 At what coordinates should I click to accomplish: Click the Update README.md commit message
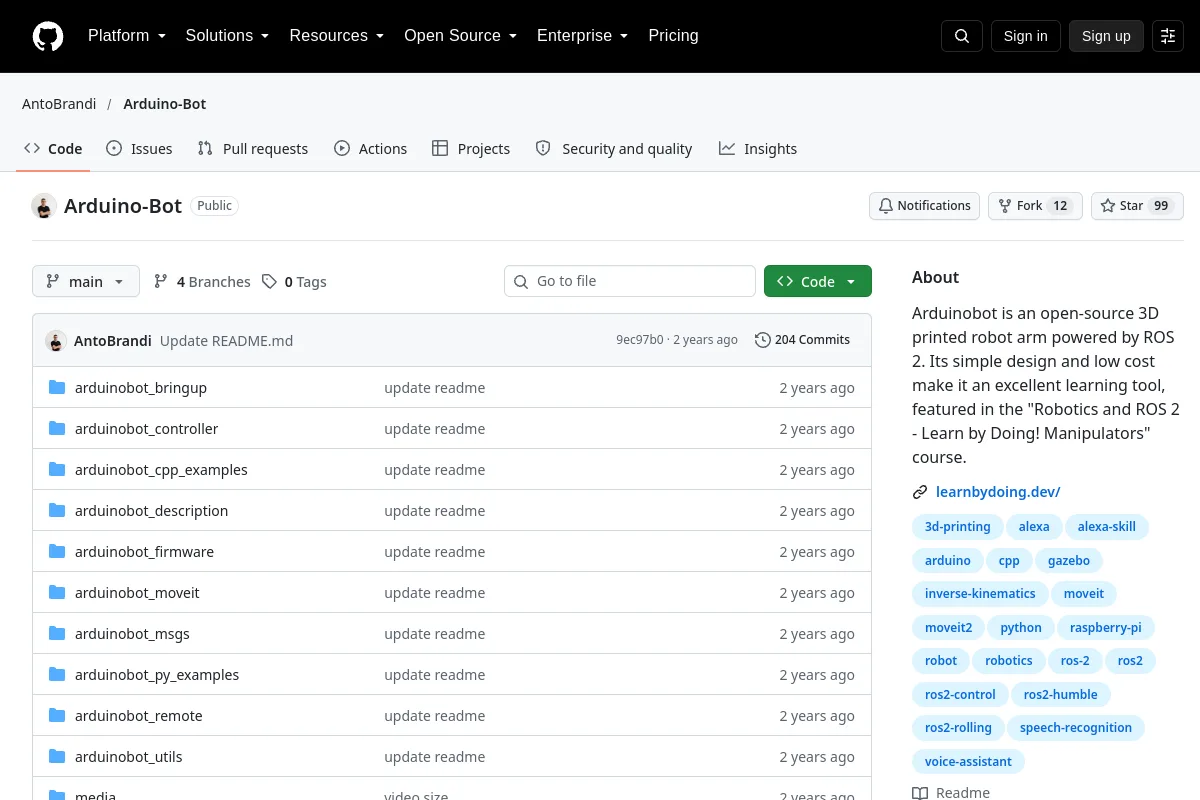(227, 340)
